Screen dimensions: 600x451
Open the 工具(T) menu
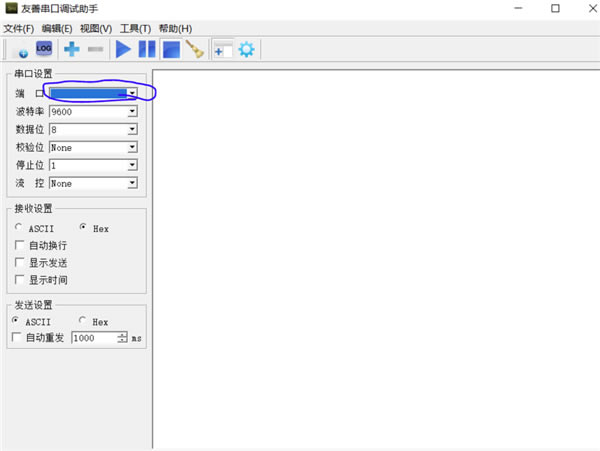135,28
